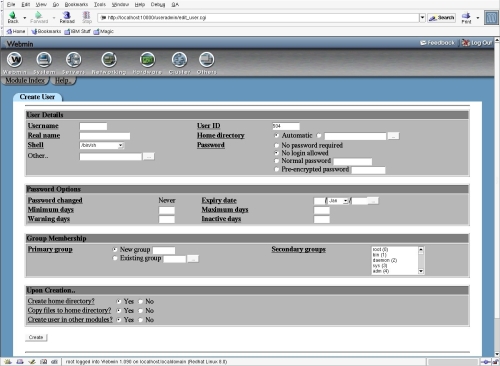The height and width of the screenshot is (366, 500).
Task: Reload the page with Reload icon
Action: coord(67,15)
